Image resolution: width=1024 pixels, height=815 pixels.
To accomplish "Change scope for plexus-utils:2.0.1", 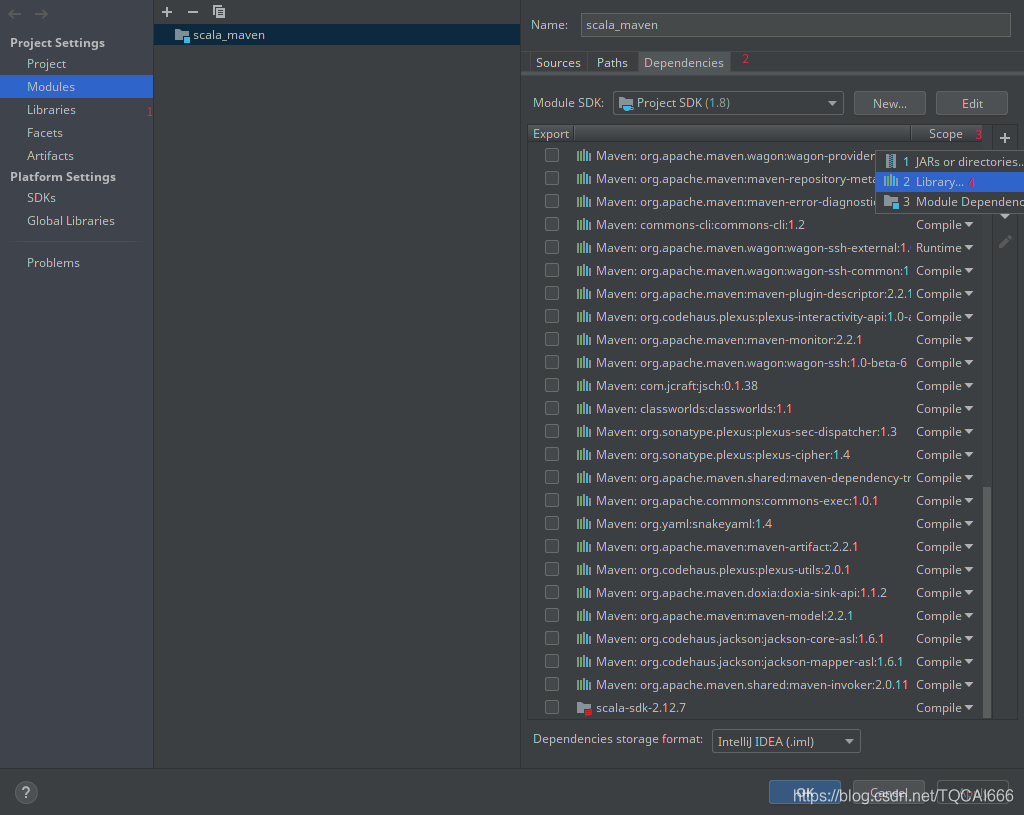I will (944, 569).
